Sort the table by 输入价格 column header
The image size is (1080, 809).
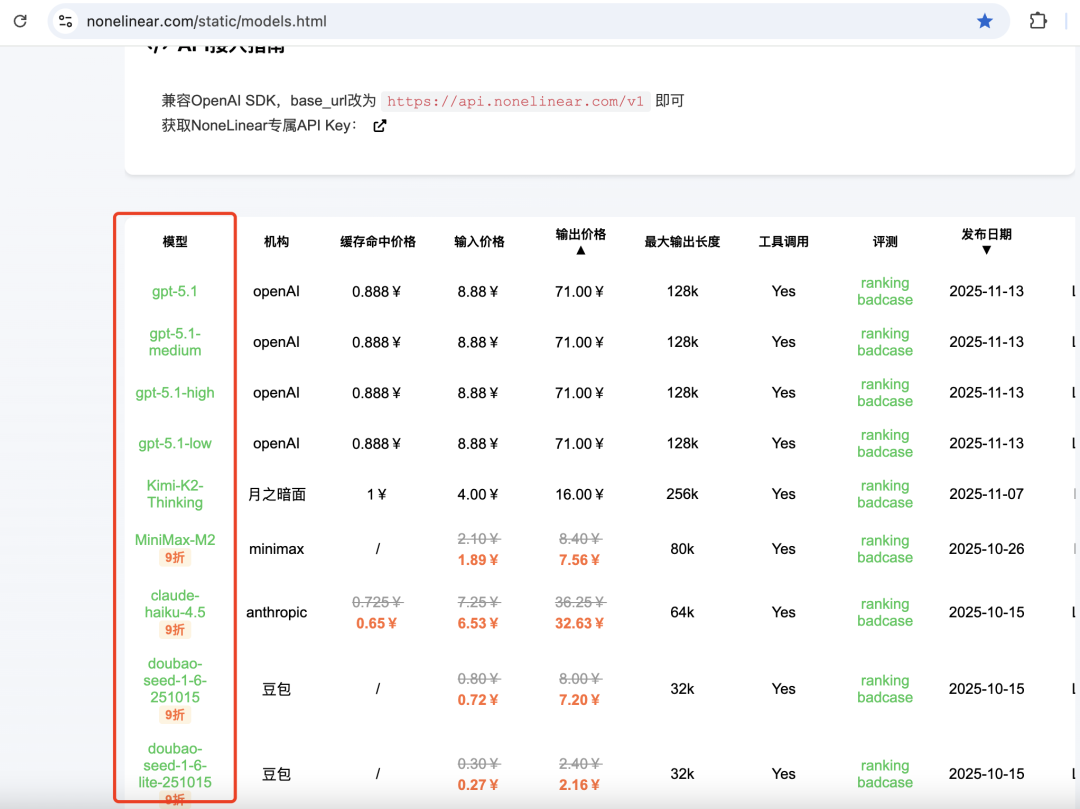pyautogui.click(x=479, y=242)
